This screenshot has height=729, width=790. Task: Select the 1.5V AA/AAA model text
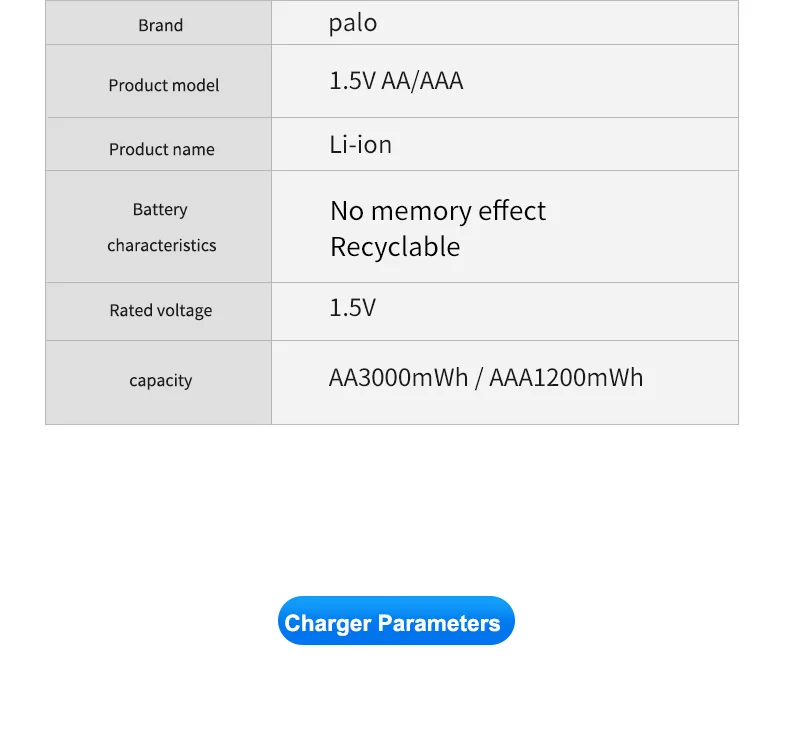[396, 81]
